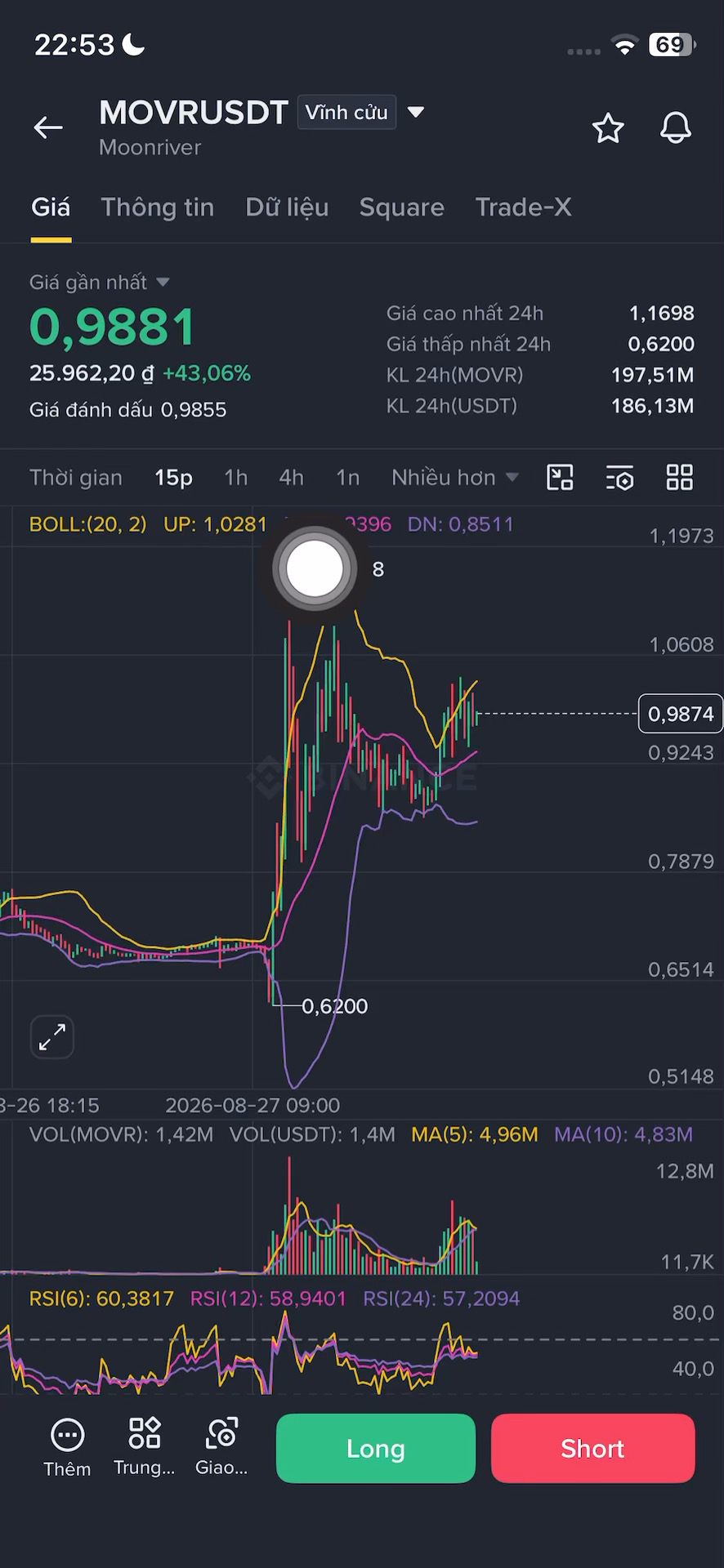Tap the MA(5): 4,96M volume label
Image resolution: width=724 pixels, height=1568 pixels.
[475, 1134]
